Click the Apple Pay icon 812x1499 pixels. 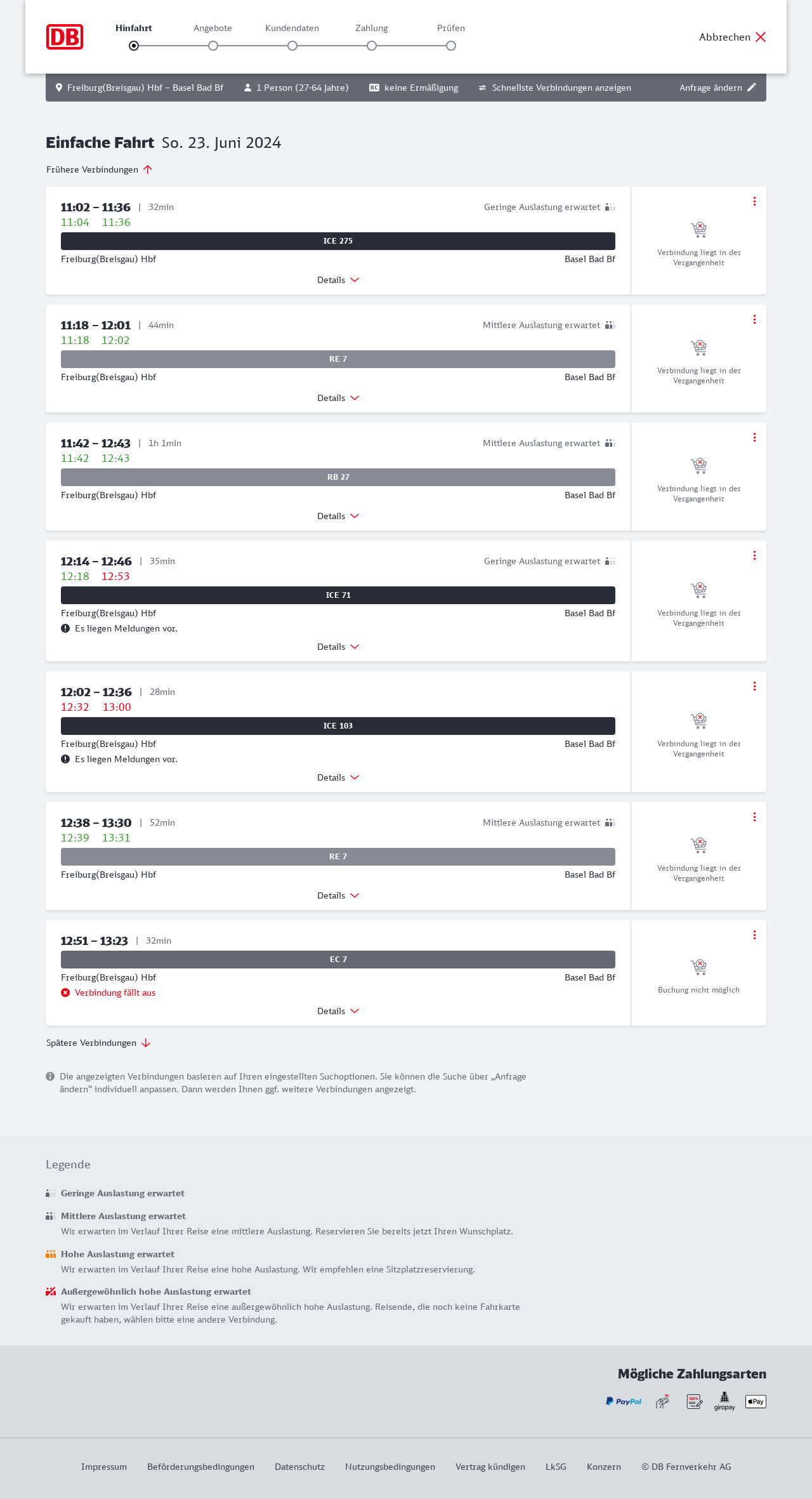click(756, 1401)
